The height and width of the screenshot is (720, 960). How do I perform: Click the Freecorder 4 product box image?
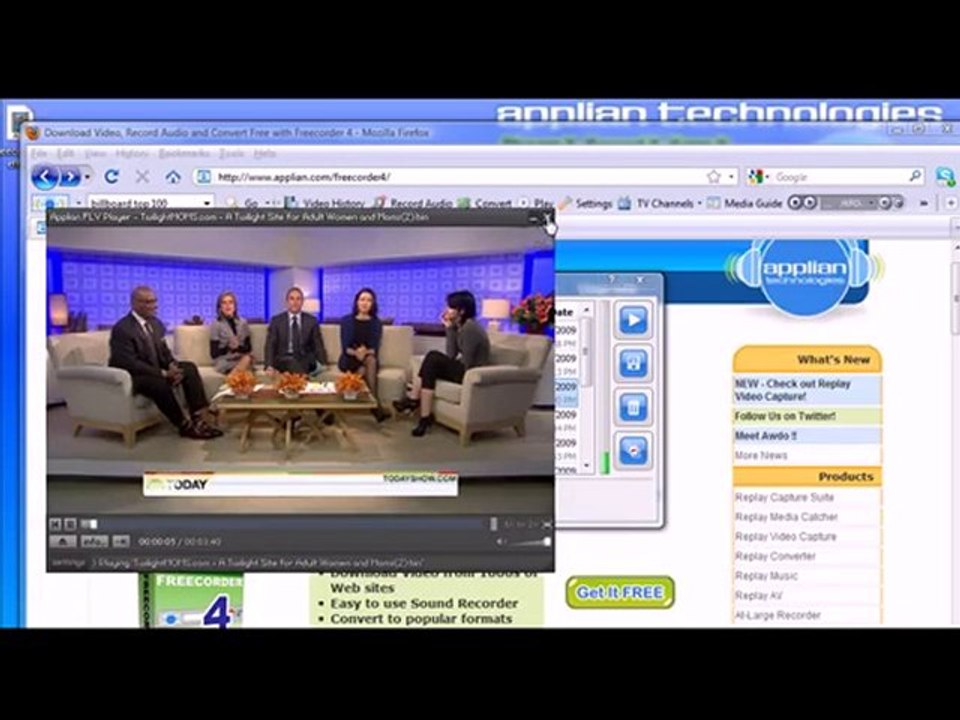pyautogui.click(x=191, y=600)
